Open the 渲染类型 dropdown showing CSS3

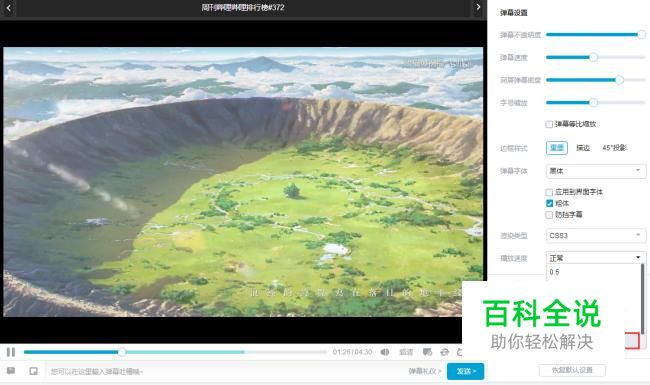[x=596, y=235]
